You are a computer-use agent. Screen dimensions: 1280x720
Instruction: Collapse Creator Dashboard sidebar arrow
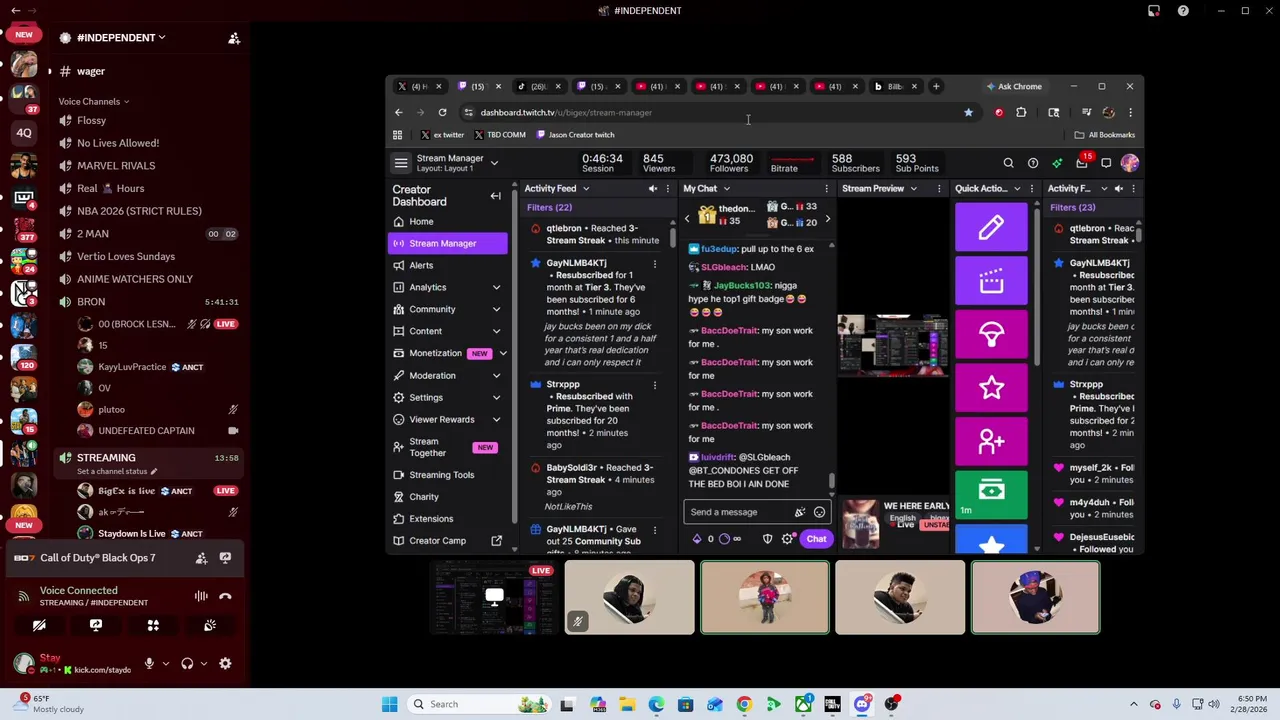[x=495, y=196]
